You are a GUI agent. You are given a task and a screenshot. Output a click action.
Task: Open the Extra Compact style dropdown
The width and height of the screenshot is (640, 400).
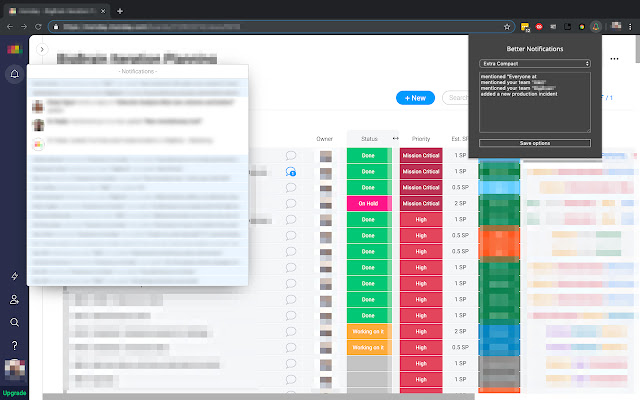(535, 64)
